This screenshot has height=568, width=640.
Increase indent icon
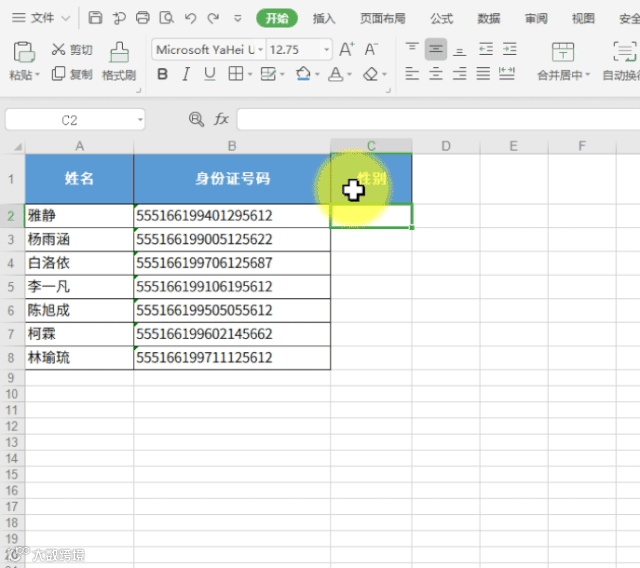(x=509, y=49)
